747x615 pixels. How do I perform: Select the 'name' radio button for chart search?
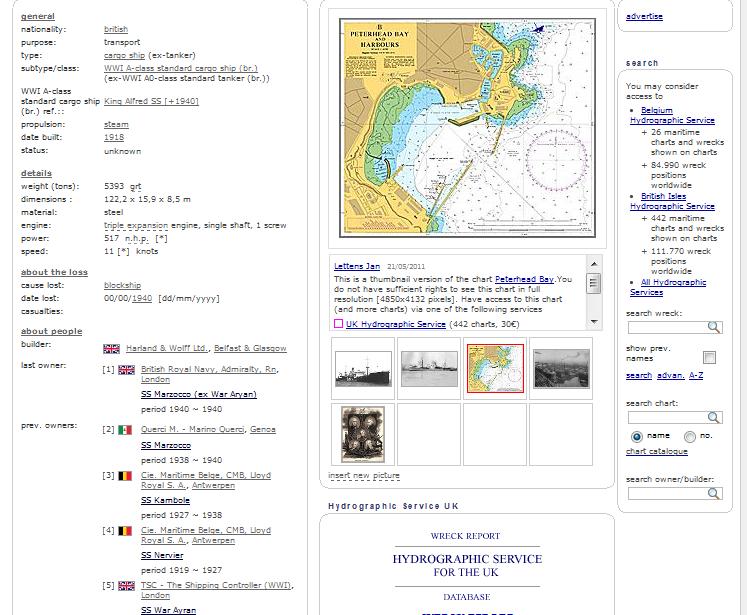[636, 436]
